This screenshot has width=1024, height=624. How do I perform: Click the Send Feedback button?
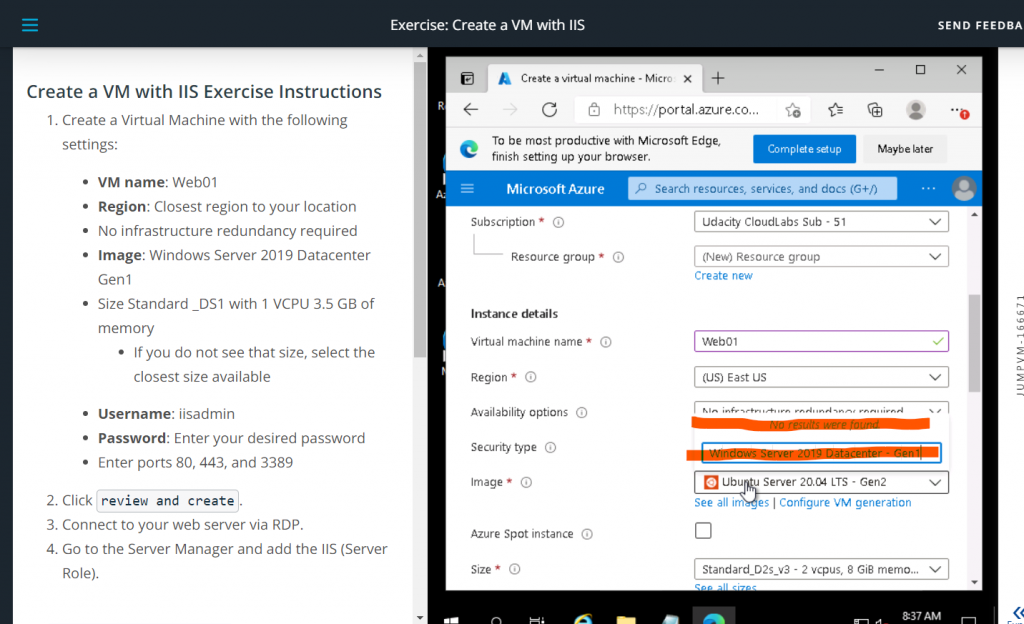pyautogui.click(x=980, y=25)
